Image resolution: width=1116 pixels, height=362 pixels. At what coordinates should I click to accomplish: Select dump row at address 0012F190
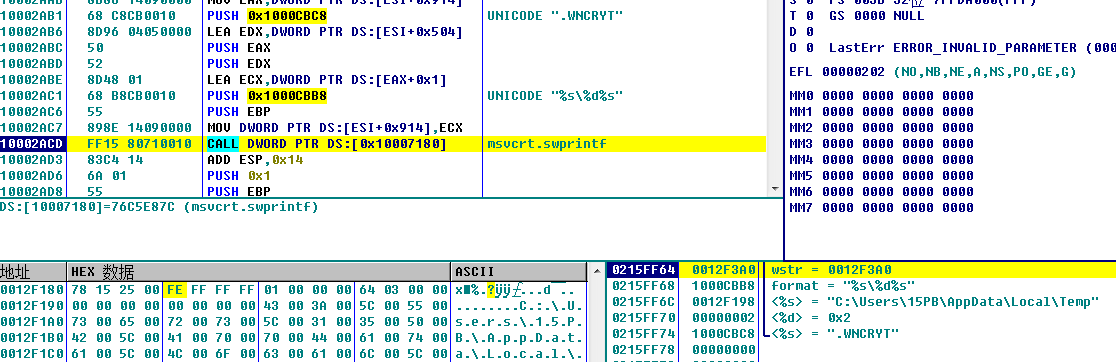pyautogui.click(x=293, y=306)
